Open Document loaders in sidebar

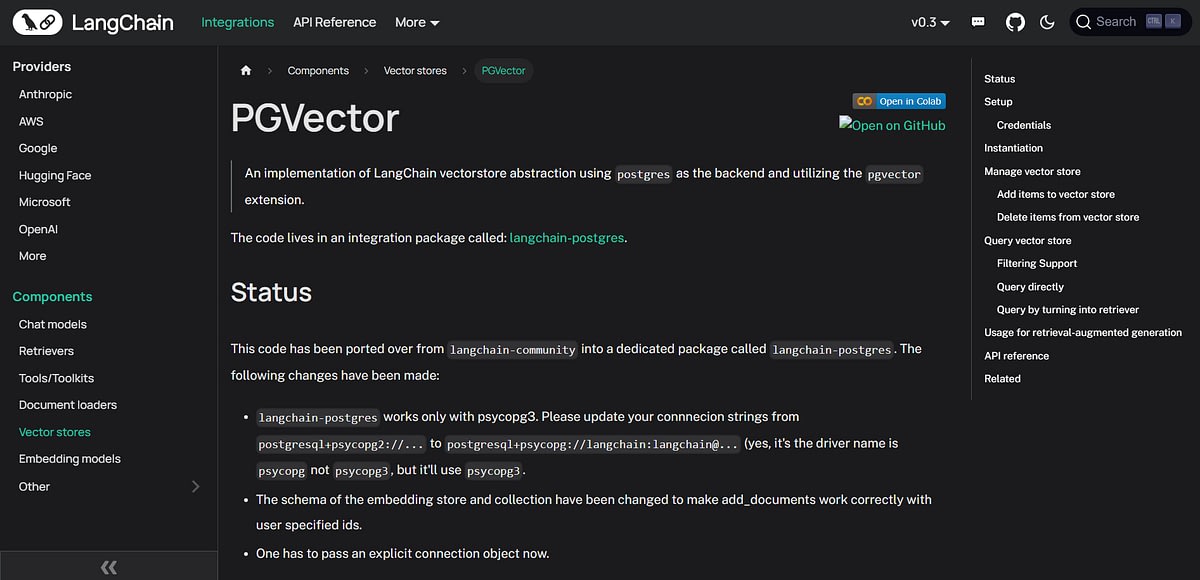67,405
